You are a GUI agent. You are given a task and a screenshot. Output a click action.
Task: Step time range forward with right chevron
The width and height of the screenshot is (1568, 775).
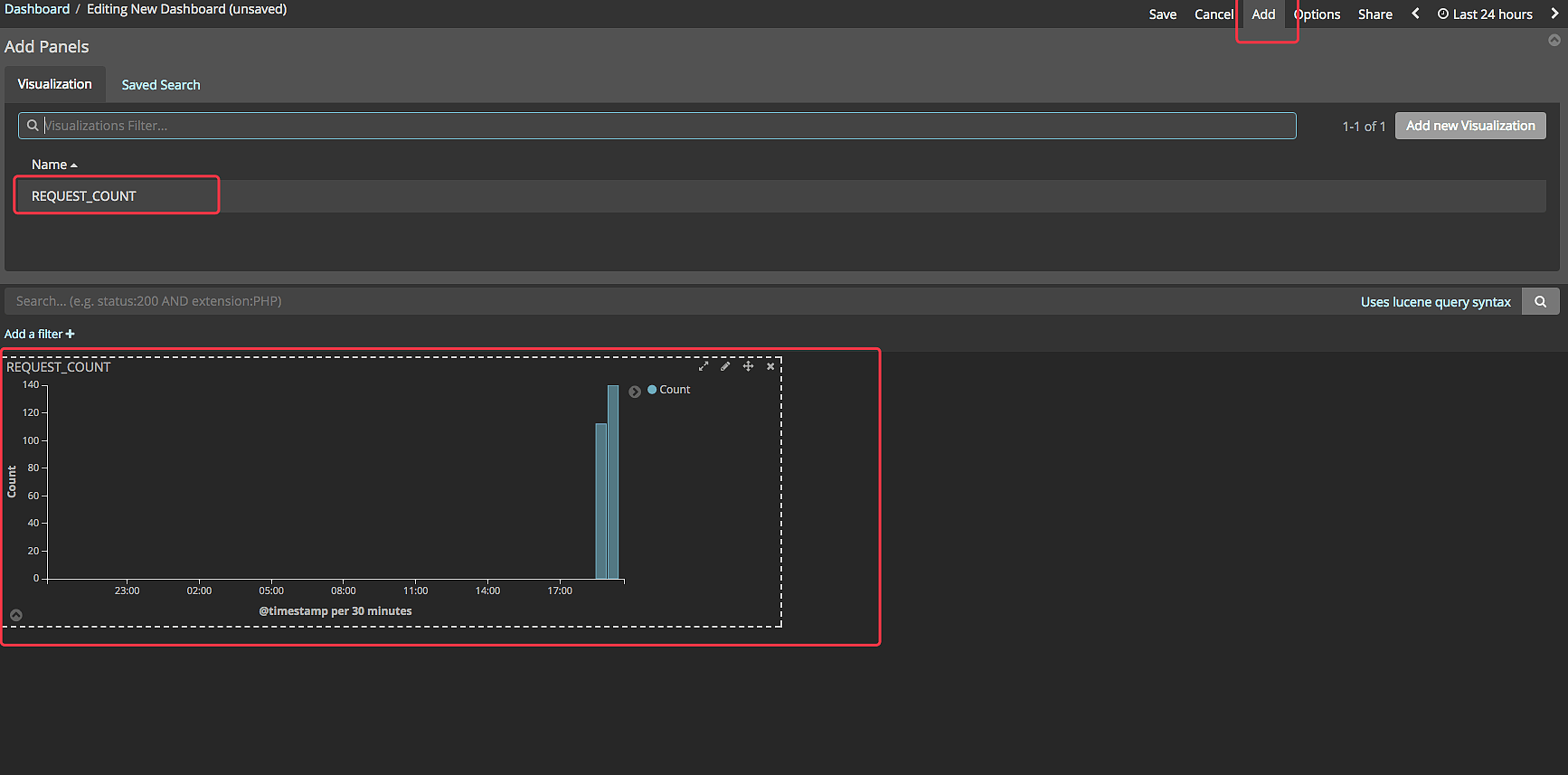point(1554,14)
